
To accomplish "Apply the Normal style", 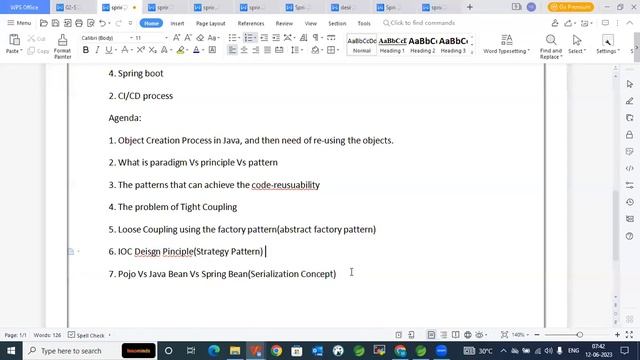I will click(362, 45).
